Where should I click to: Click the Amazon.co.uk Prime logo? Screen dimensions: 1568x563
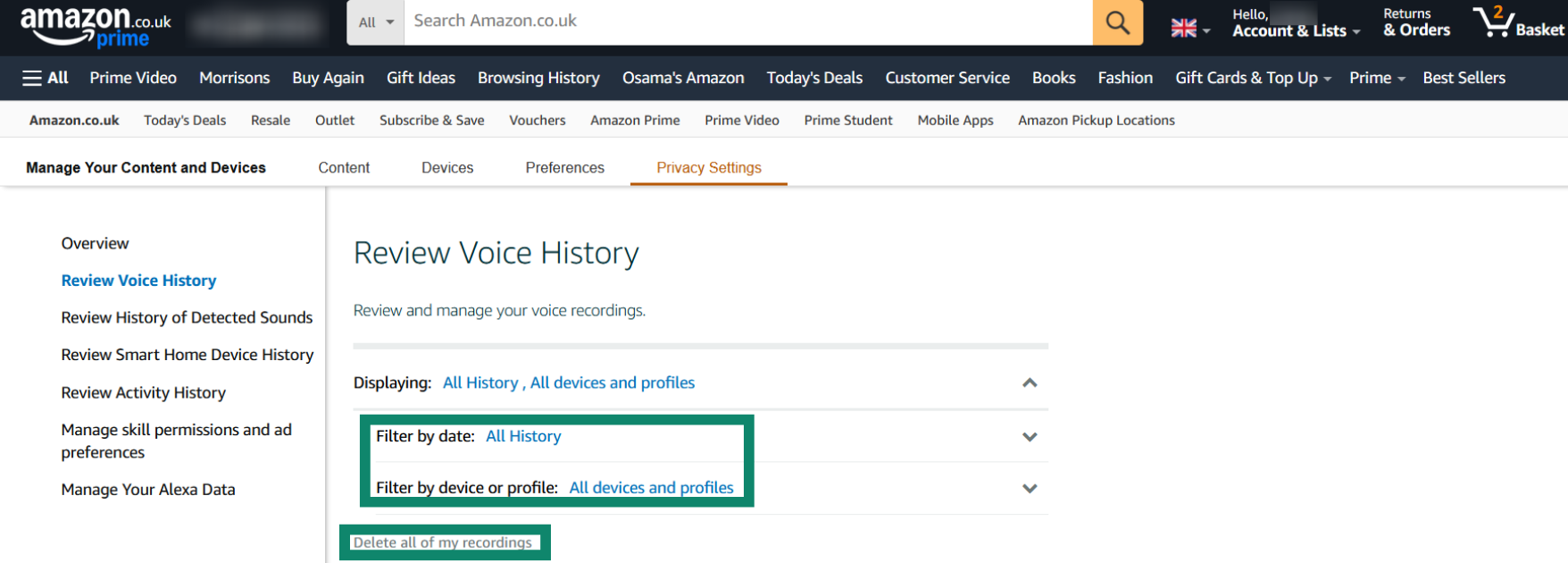click(x=96, y=25)
